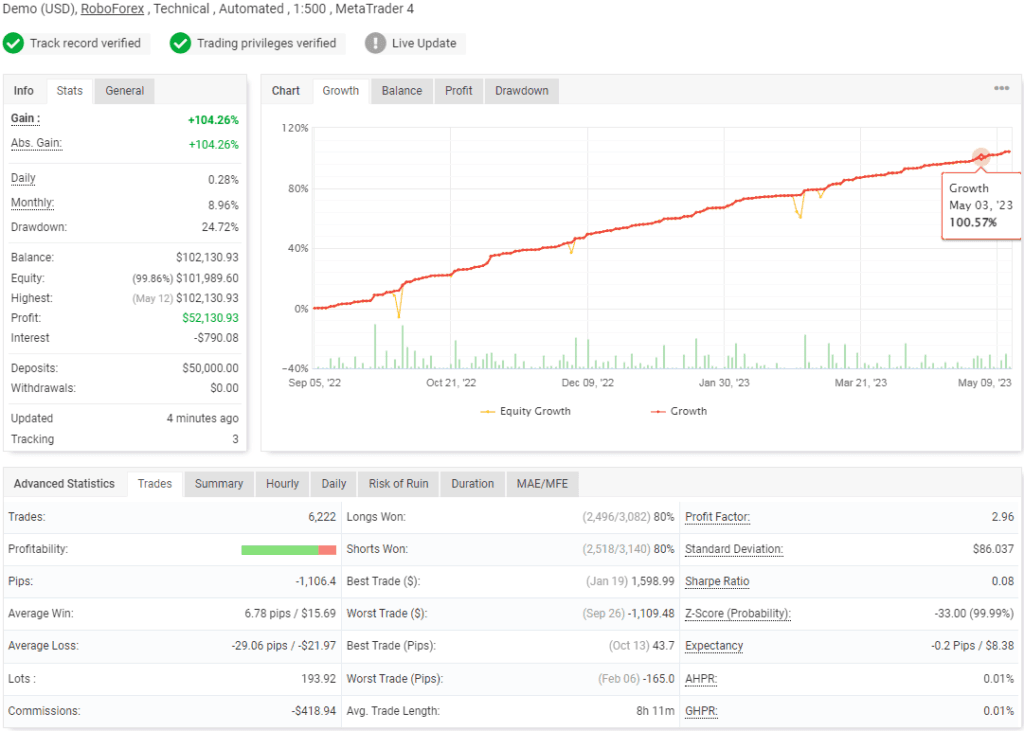Open the Drawdown chart tab
Screen dimensions: 1024x731
click(521, 90)
